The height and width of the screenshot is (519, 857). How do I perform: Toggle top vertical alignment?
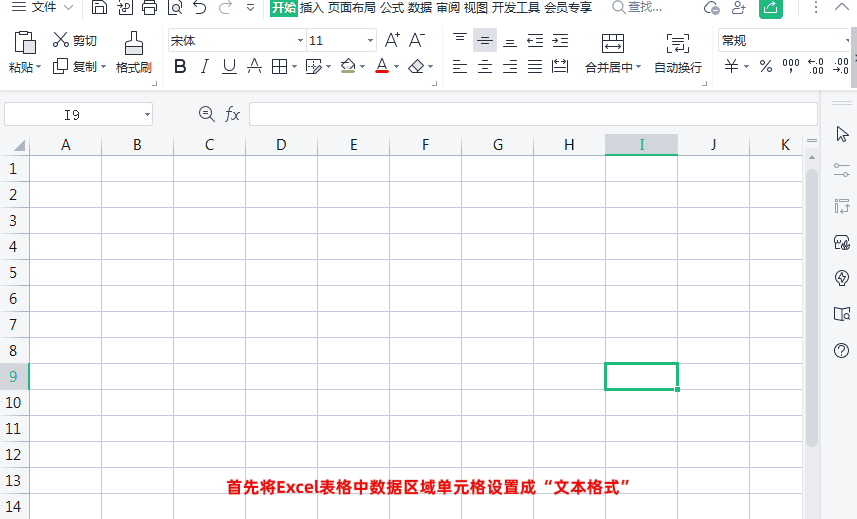[460, 40]
